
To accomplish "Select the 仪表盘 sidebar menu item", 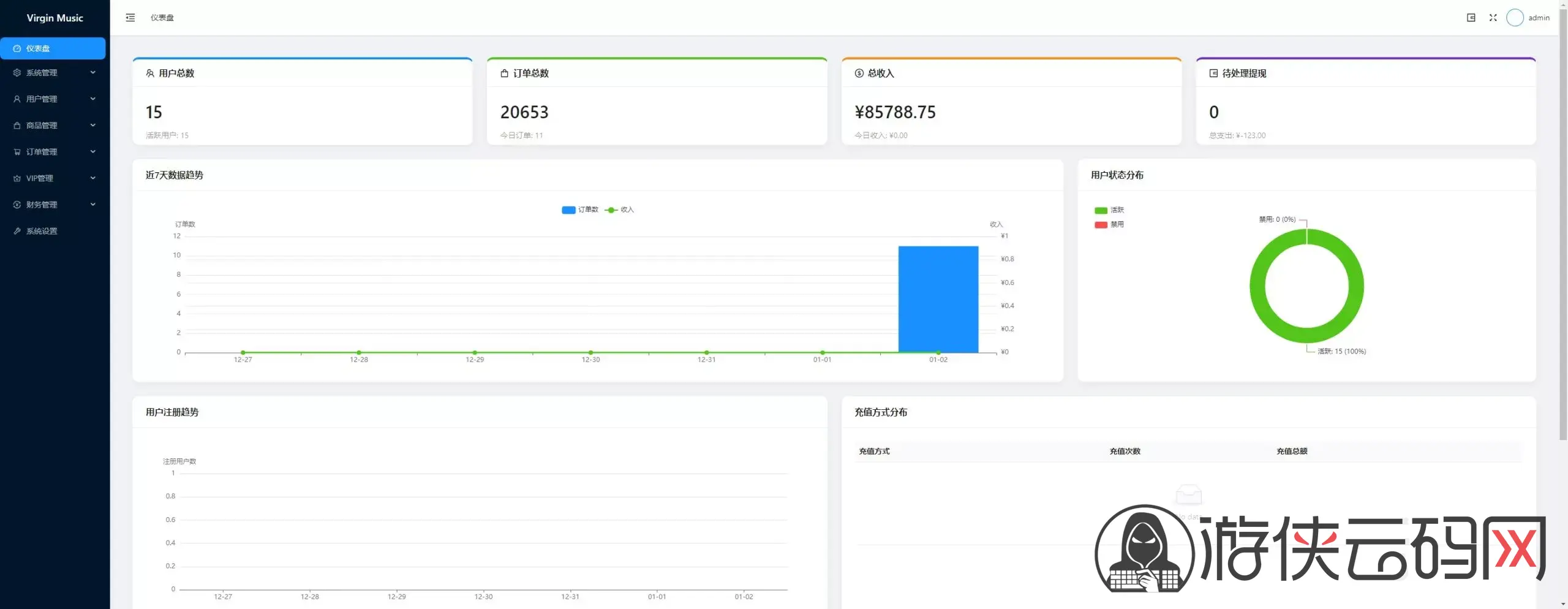I will click(x=53, y=48).
